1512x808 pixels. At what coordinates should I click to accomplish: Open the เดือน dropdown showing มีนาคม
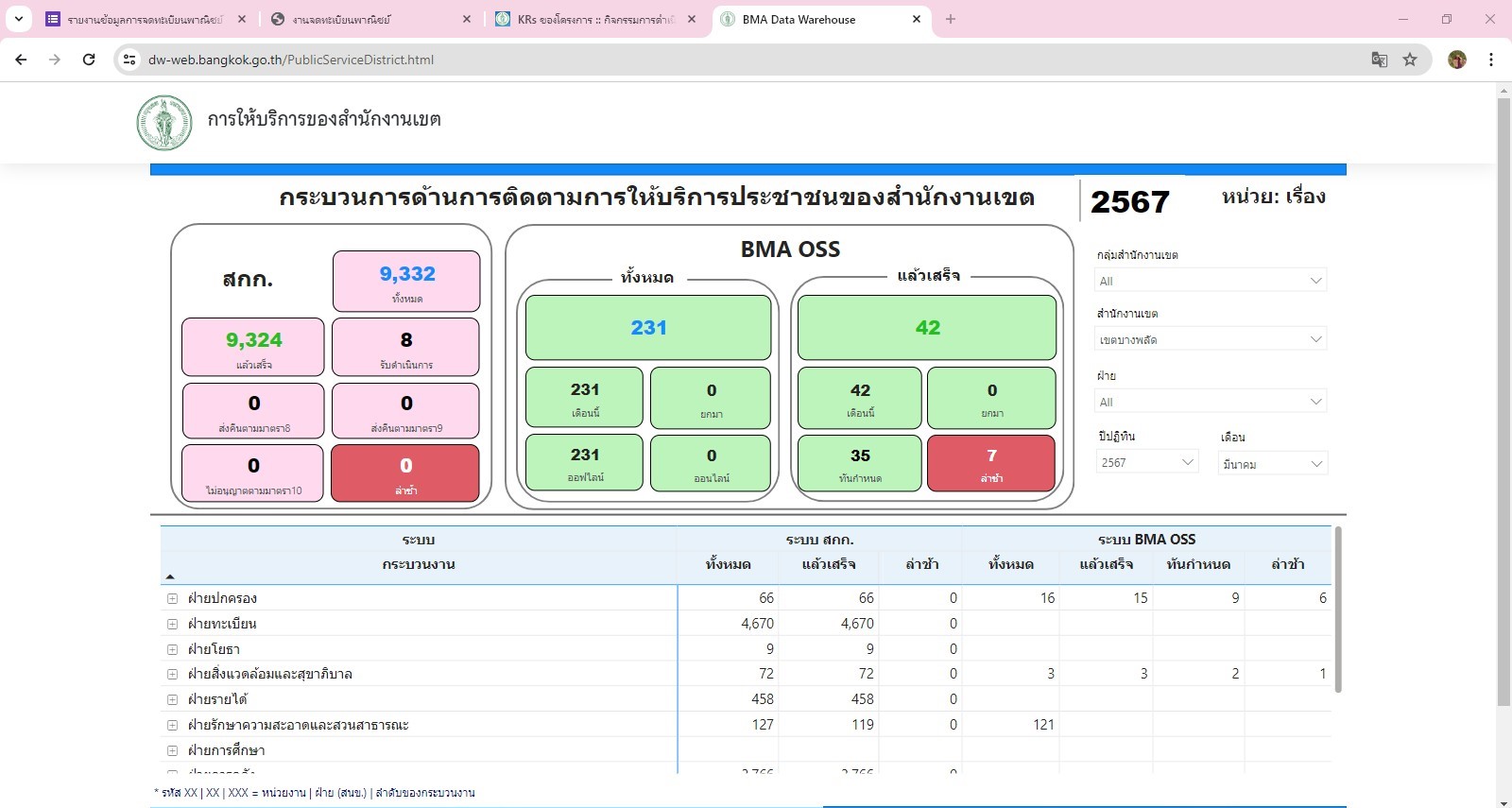[1273, 464]
